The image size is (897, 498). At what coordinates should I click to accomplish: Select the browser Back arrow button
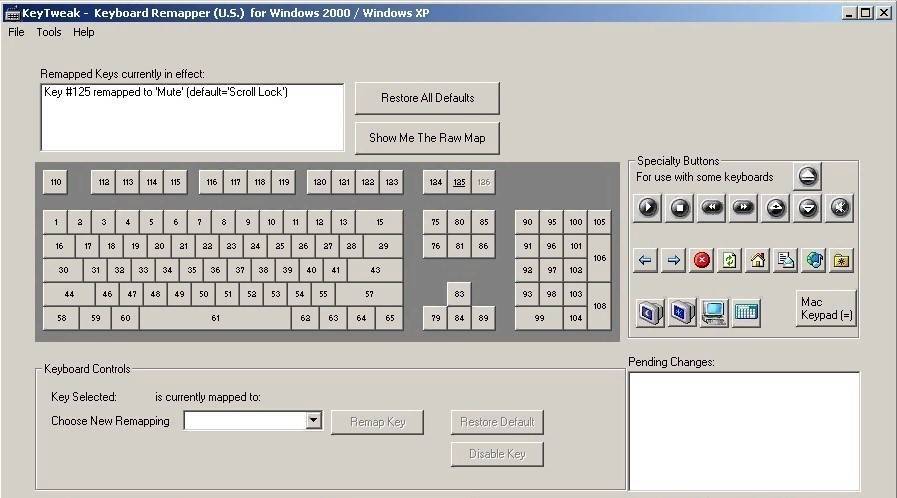point(645,260)
